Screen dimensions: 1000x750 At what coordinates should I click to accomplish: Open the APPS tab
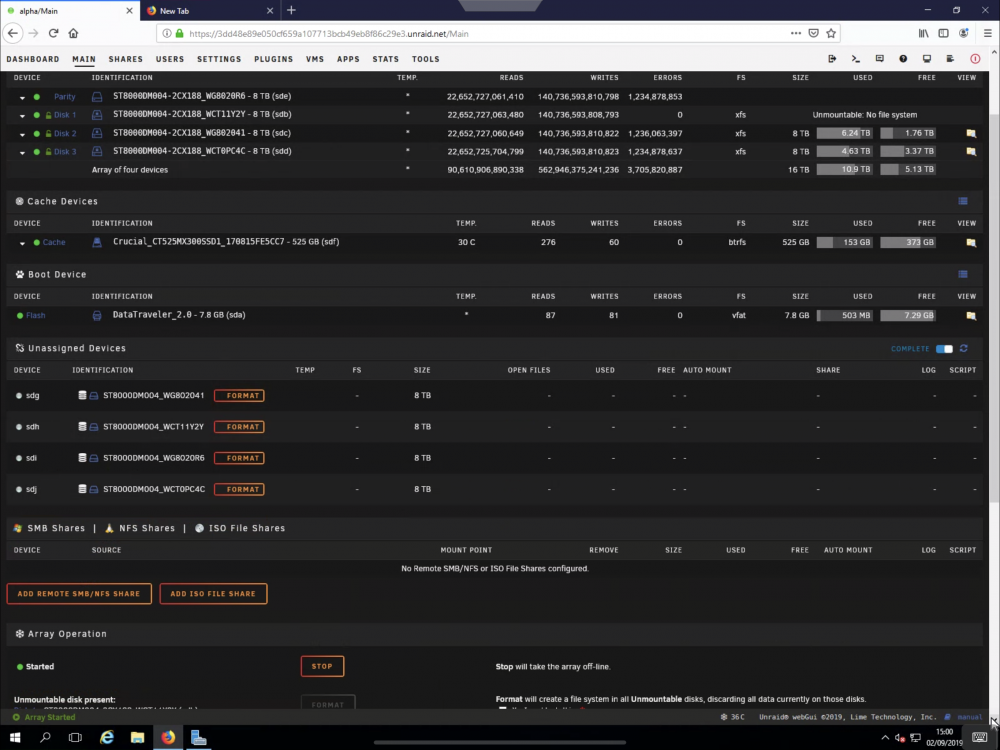pos(348,59)
